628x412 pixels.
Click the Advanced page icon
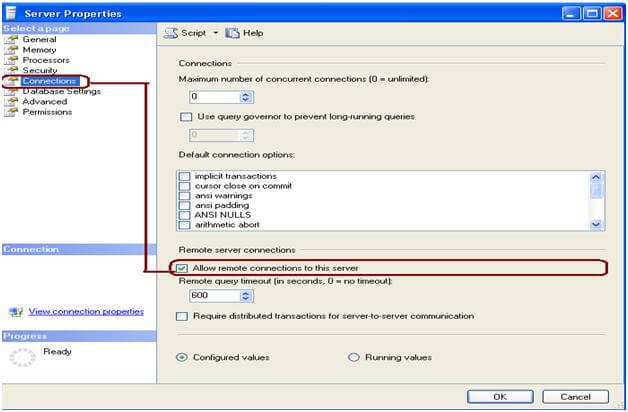click(x=12, y=102)
